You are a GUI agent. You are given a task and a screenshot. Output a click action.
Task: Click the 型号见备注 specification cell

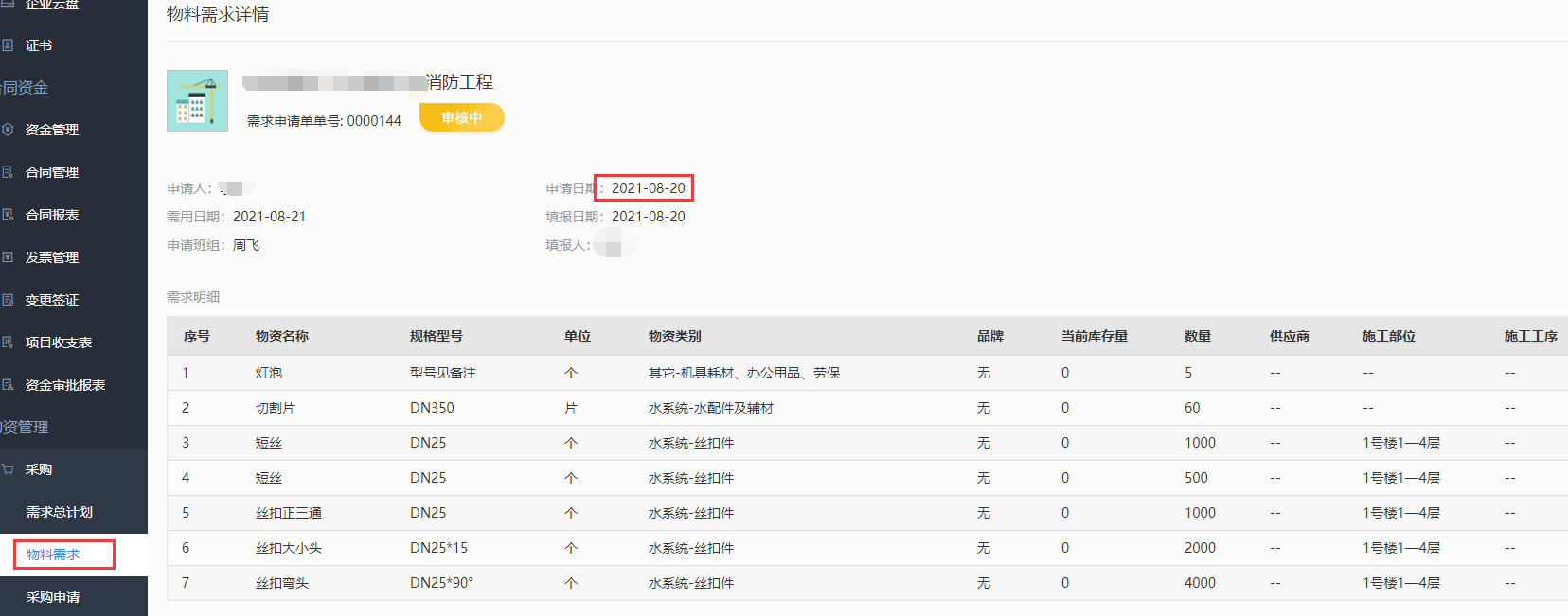443,373
